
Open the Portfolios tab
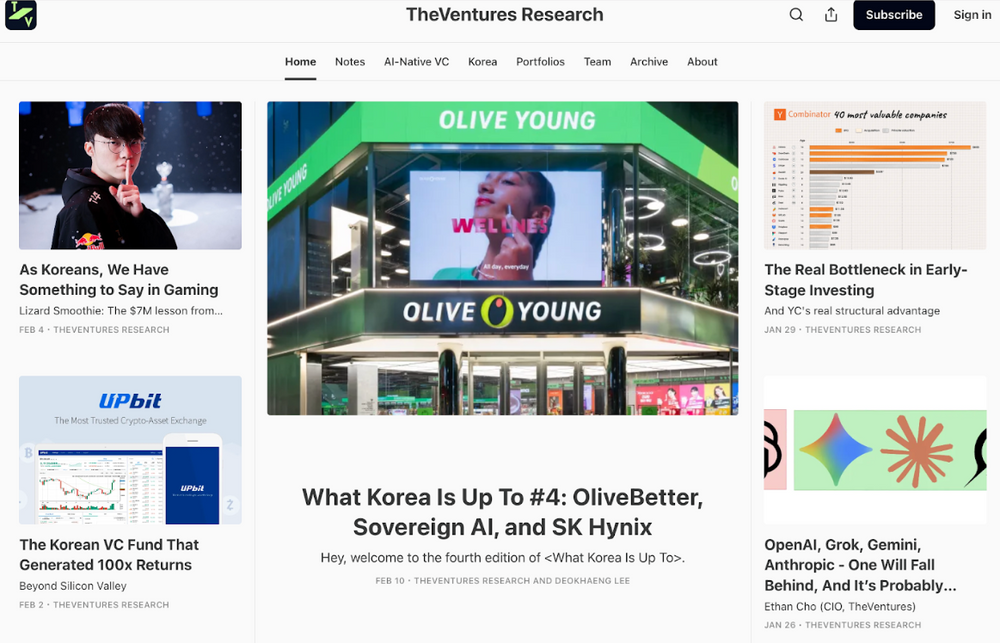[x=540, y=62]
